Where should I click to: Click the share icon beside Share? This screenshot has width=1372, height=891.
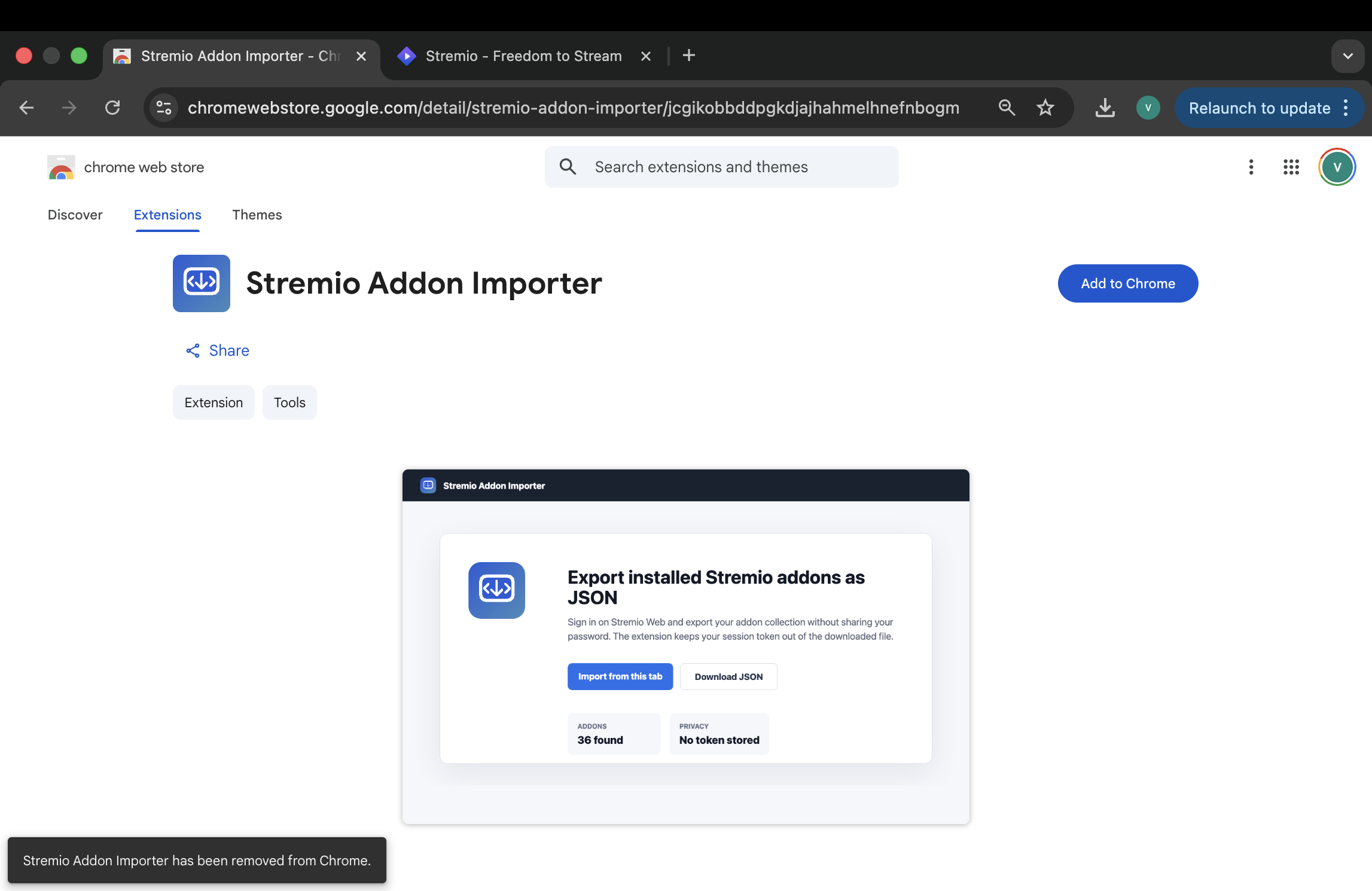[193, 350]
